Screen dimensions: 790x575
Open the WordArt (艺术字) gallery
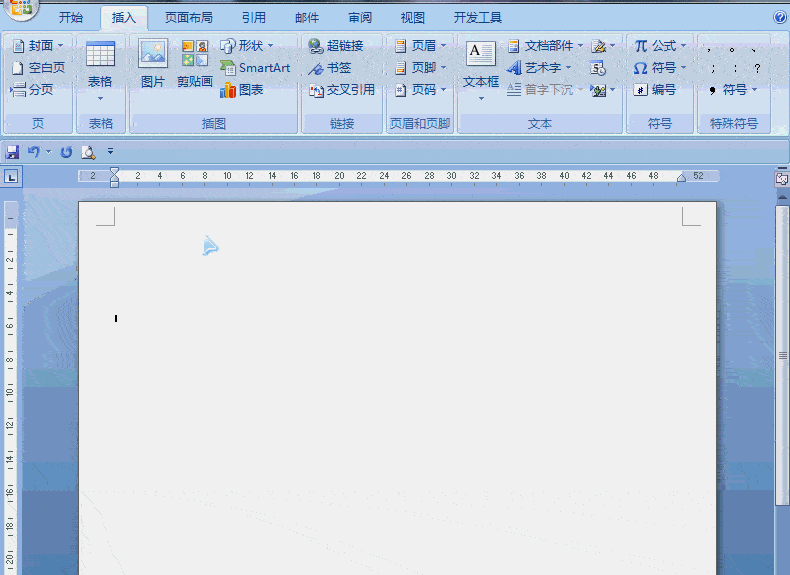click(539, 68)
